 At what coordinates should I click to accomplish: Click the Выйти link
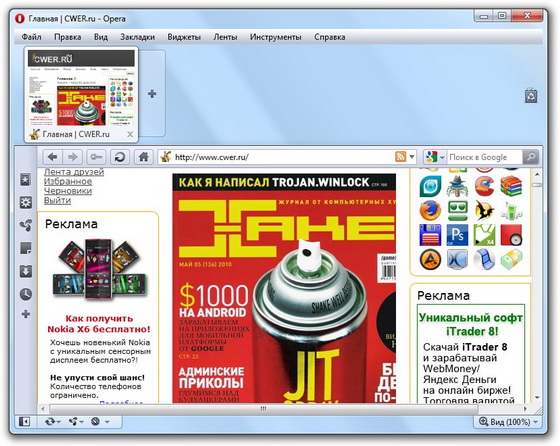pos(57,200)
